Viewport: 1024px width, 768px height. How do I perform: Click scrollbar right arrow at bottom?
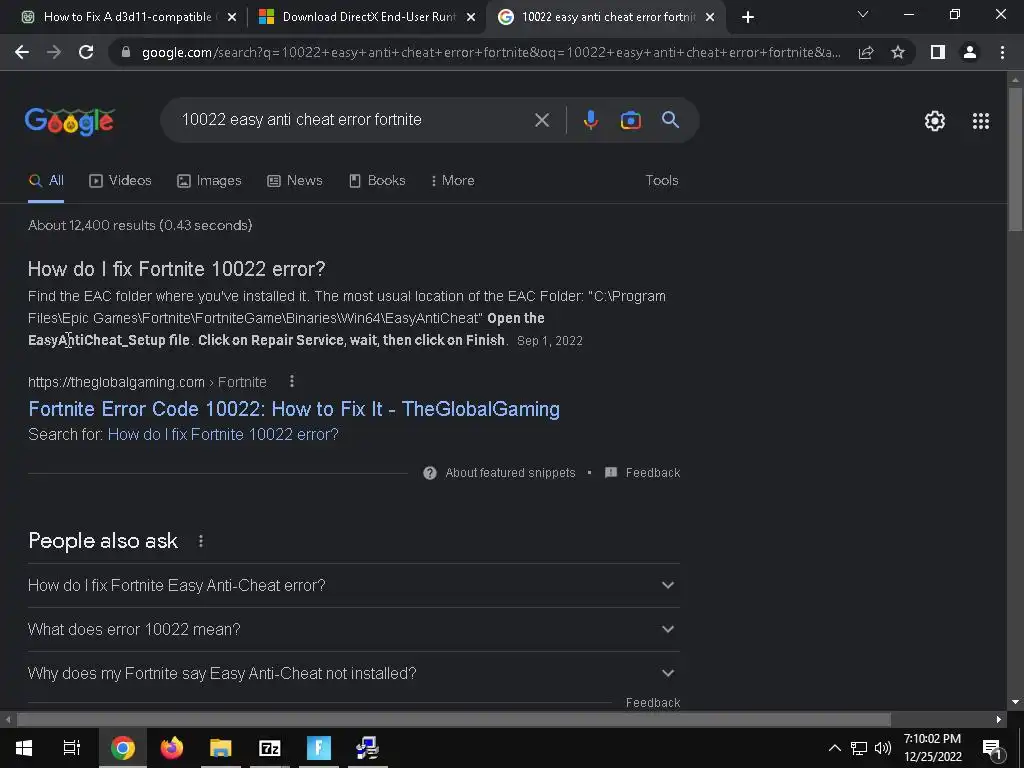999,720
